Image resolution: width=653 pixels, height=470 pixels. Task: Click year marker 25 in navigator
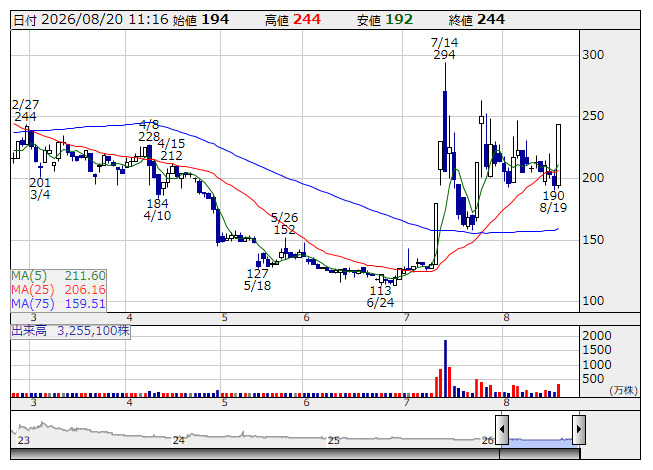334,440
